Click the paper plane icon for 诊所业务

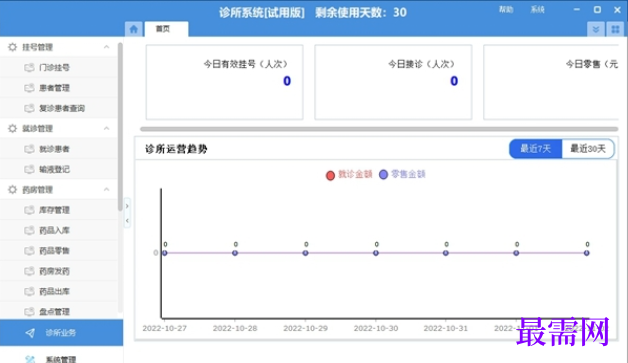click(x=30, y=333)
